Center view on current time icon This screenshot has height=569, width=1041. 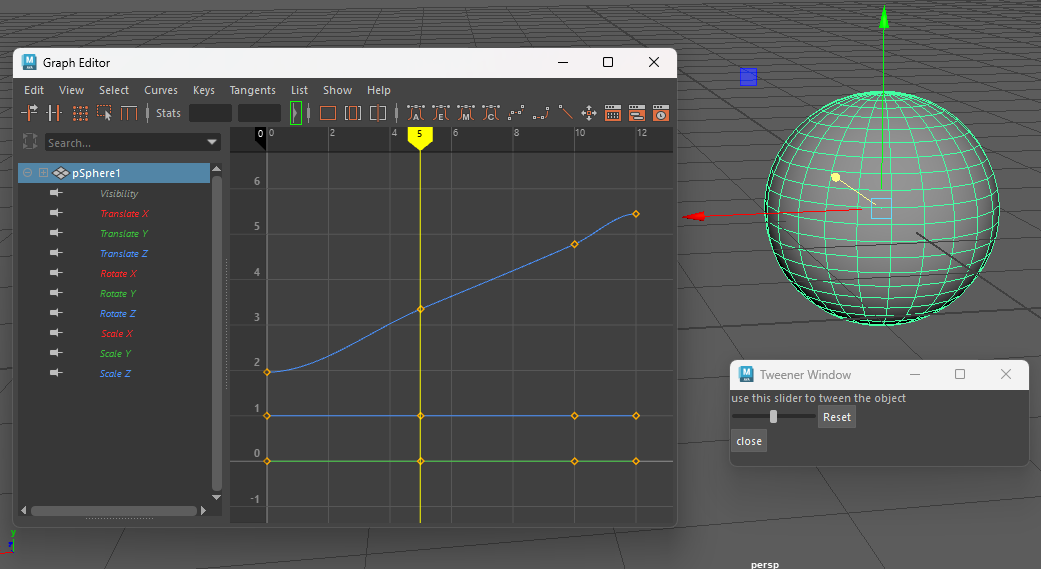(x=378, y=113)
